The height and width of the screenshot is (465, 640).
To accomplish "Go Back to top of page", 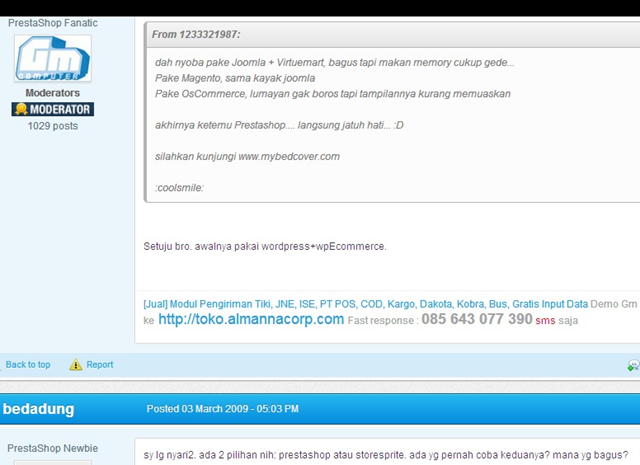I will pos(28,365).
